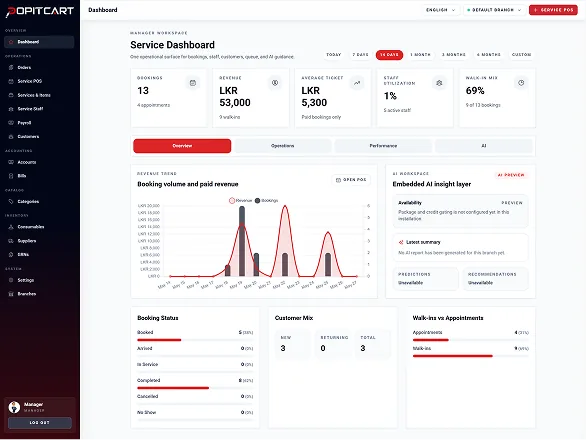Click the Manager profile avatar
Screen dimensions: 586x440
click(x=14, y=407)
